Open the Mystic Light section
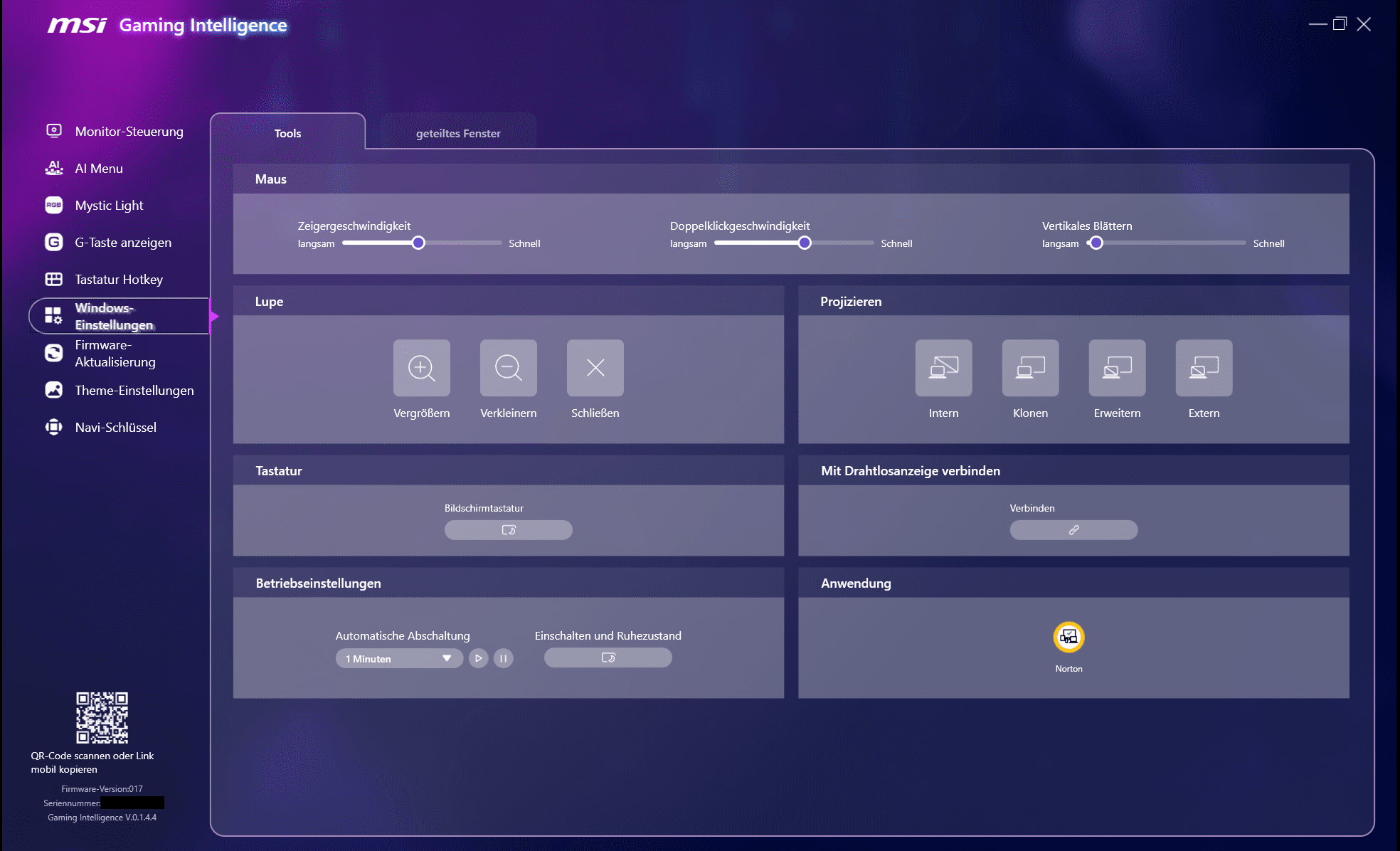 (x=109, y=205)
